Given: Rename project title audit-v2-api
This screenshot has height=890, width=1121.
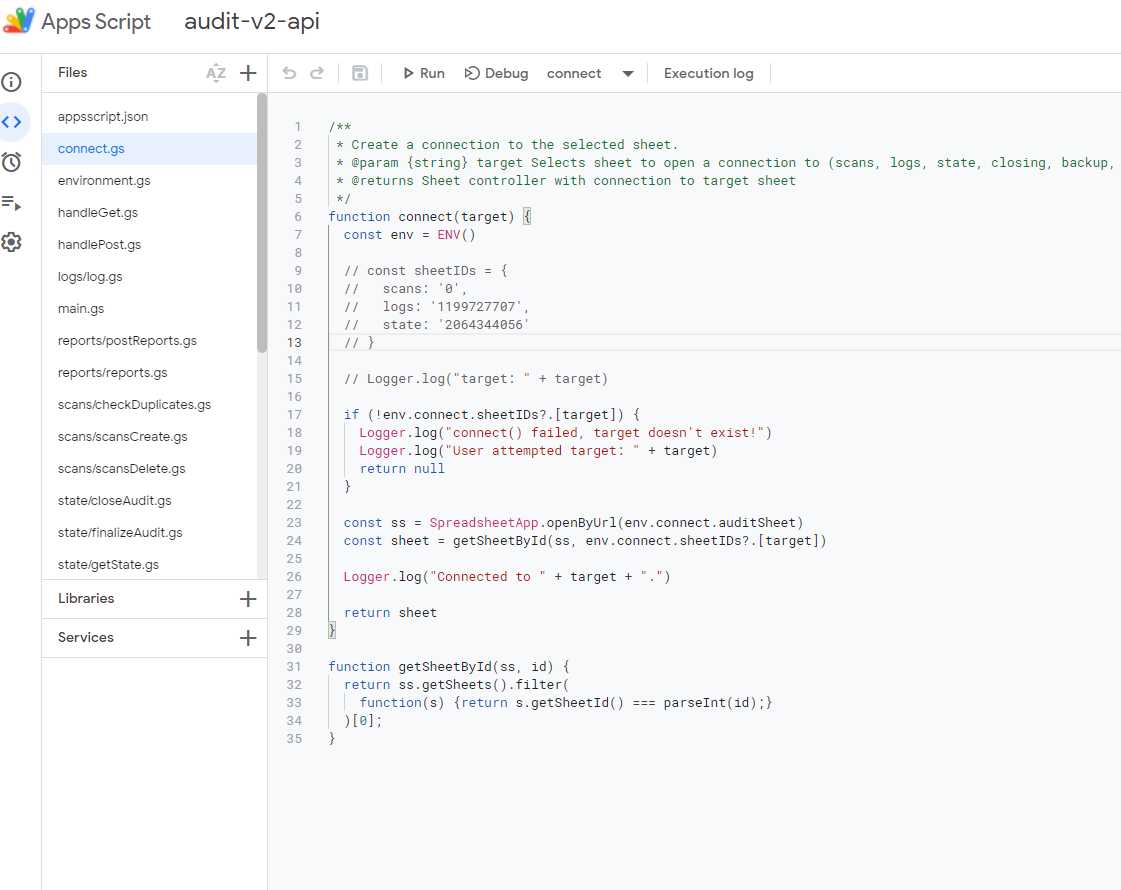Looking at the screenshot, I should [252, 21].
